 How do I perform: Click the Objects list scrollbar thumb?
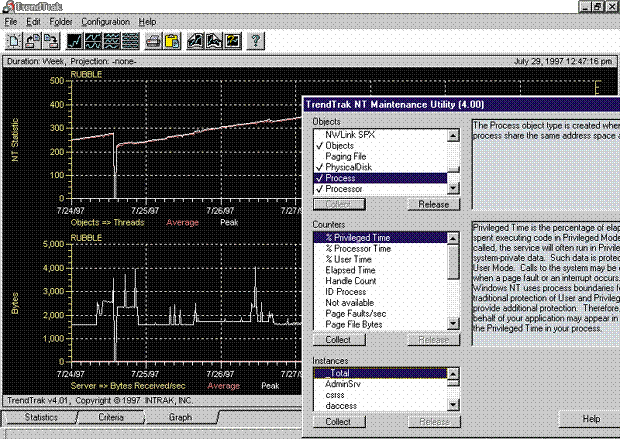(453, 170)
